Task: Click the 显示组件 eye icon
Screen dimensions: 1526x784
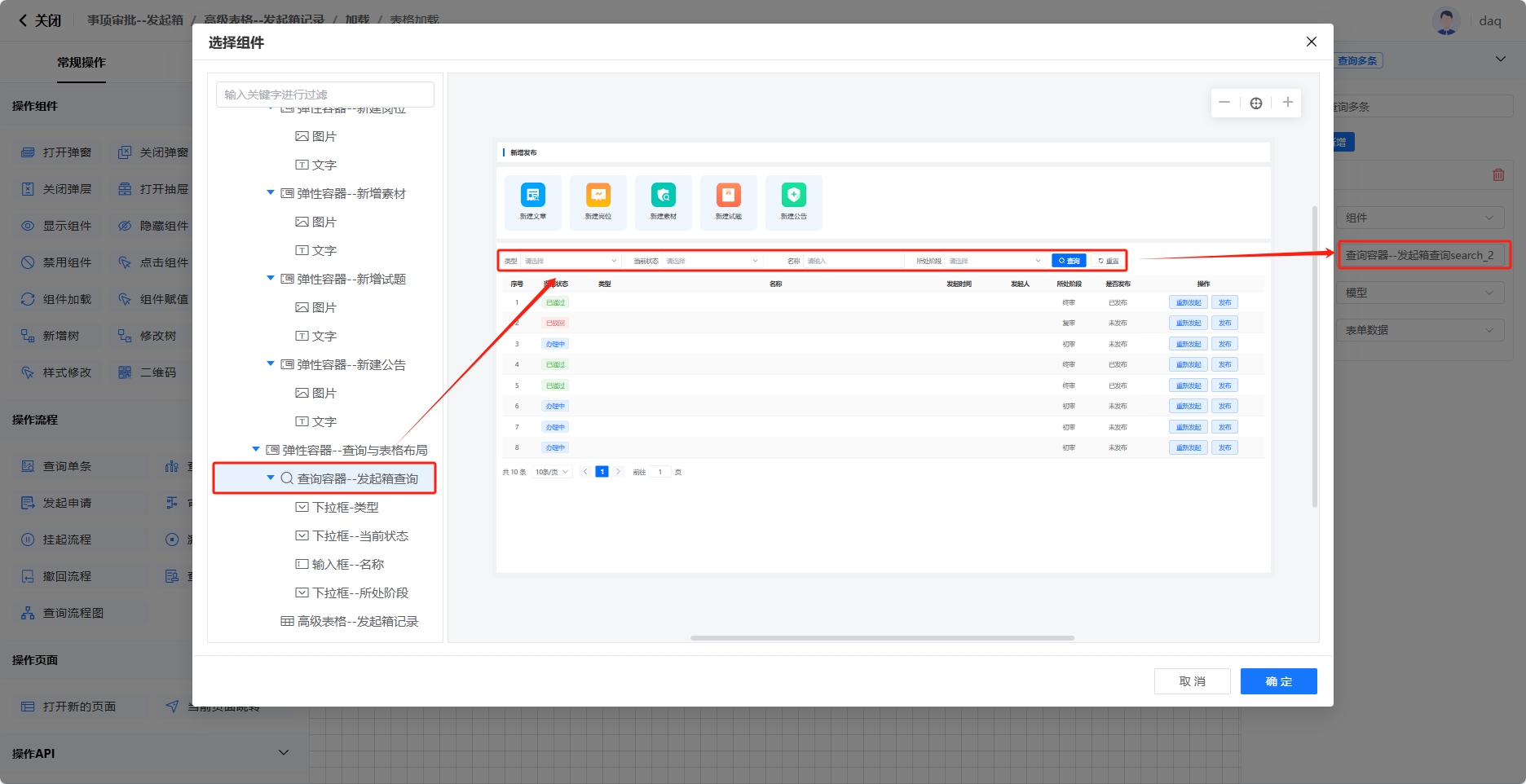Action: click(28, 226)
